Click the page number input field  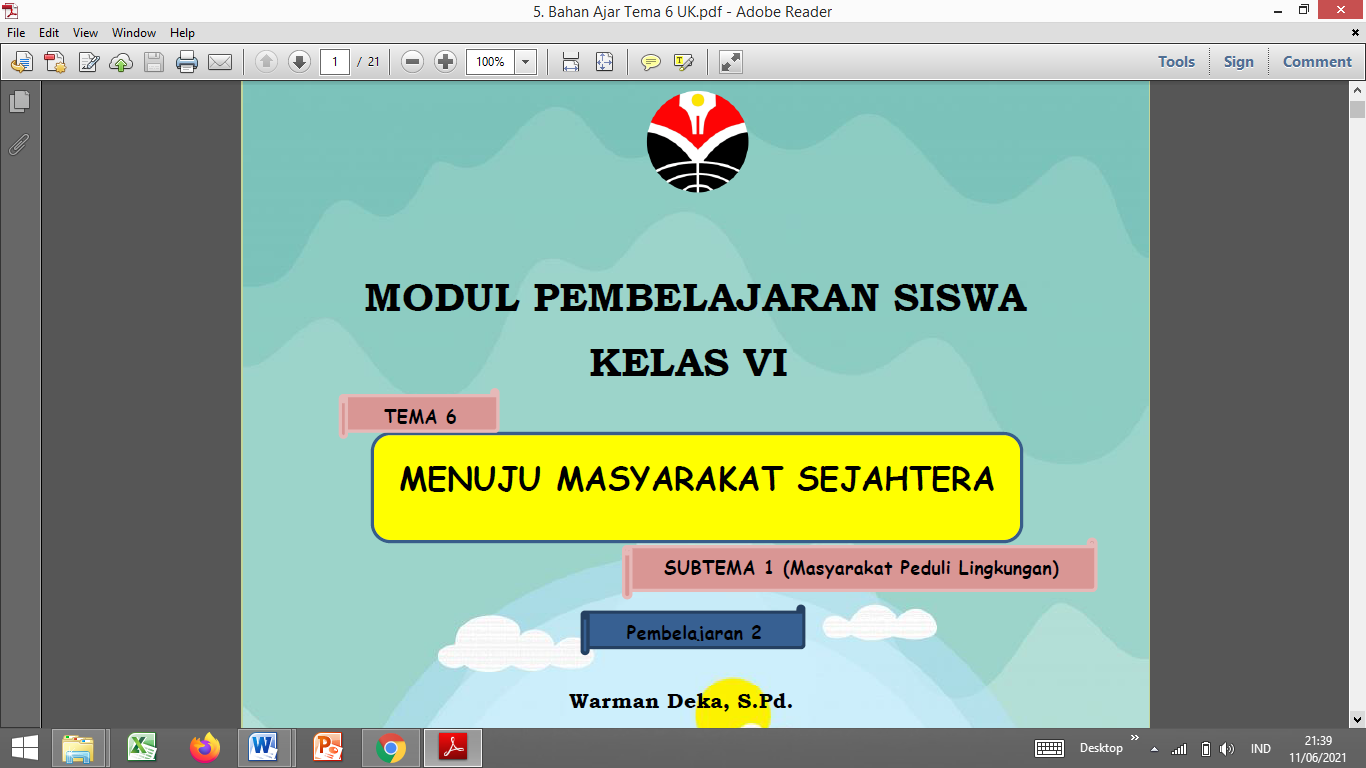[335, 62]
